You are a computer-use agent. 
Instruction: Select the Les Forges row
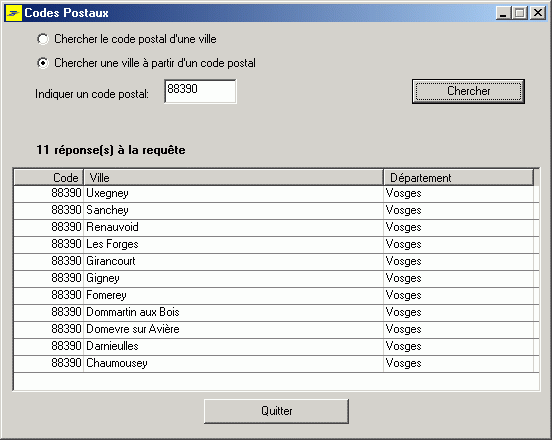coord(276,244)
